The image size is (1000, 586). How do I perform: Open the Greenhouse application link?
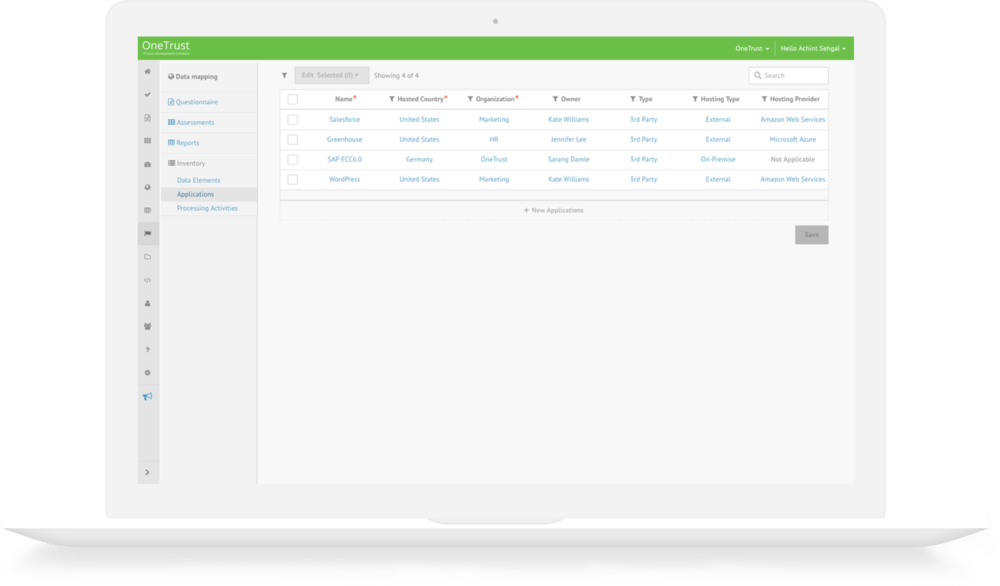[x=344, y=139]
